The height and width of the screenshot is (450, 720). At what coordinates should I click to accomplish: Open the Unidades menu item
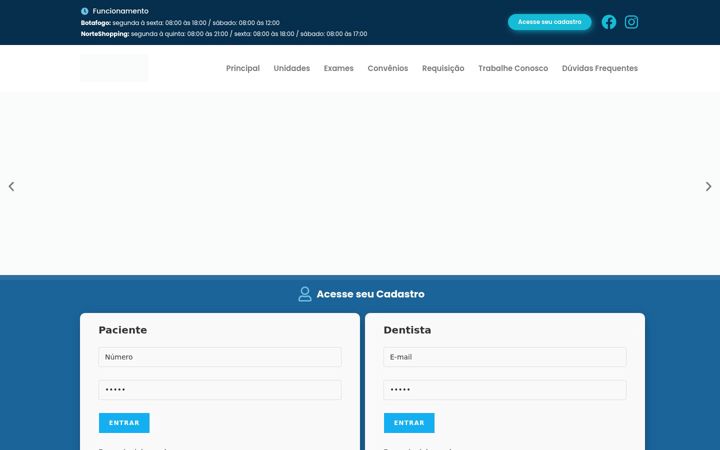[x=292, y=68]
